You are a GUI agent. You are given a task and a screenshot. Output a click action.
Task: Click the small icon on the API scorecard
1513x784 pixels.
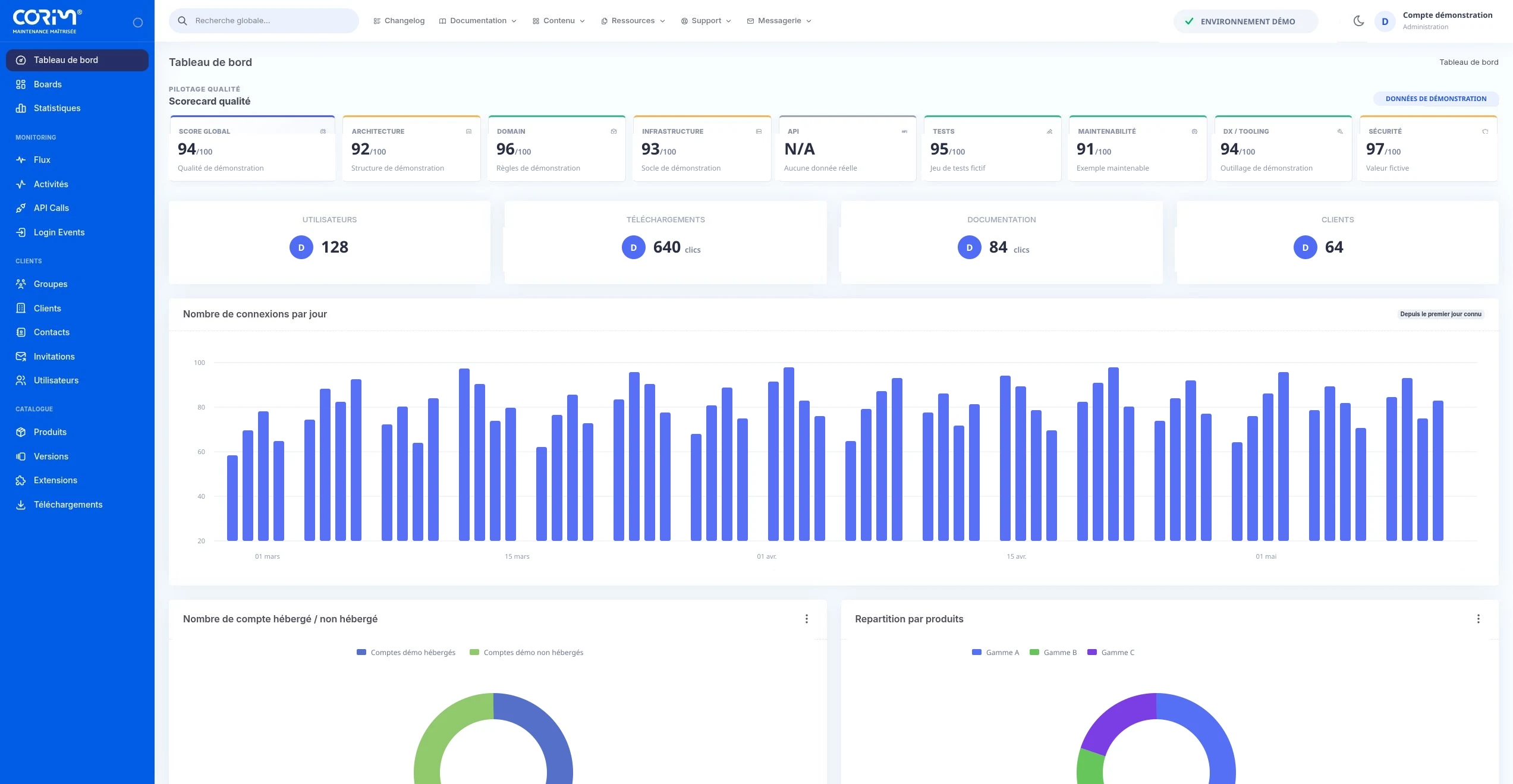[904, 131]
